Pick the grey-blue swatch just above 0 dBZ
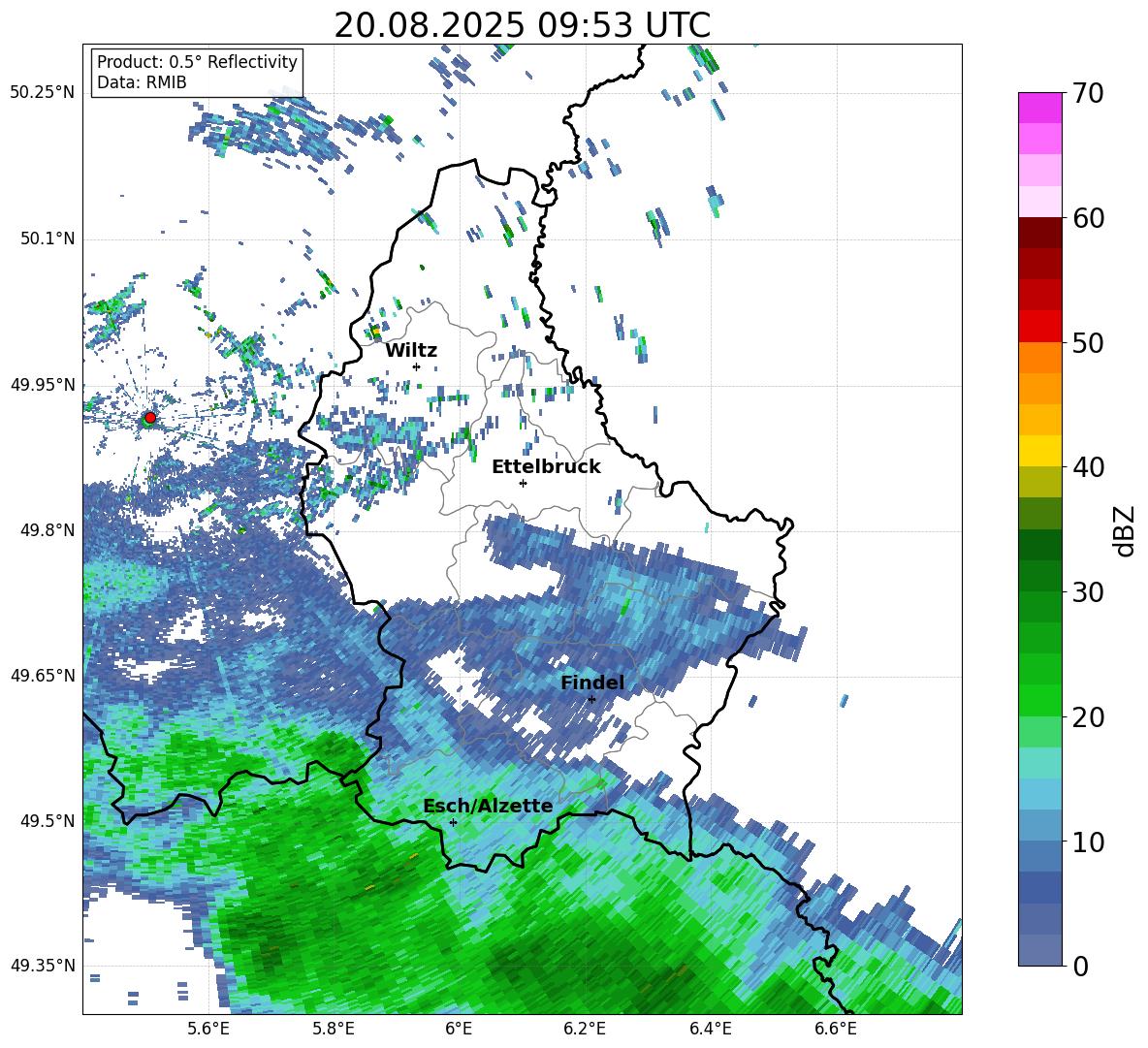 pyautogui.click(x=1039, y=950)
